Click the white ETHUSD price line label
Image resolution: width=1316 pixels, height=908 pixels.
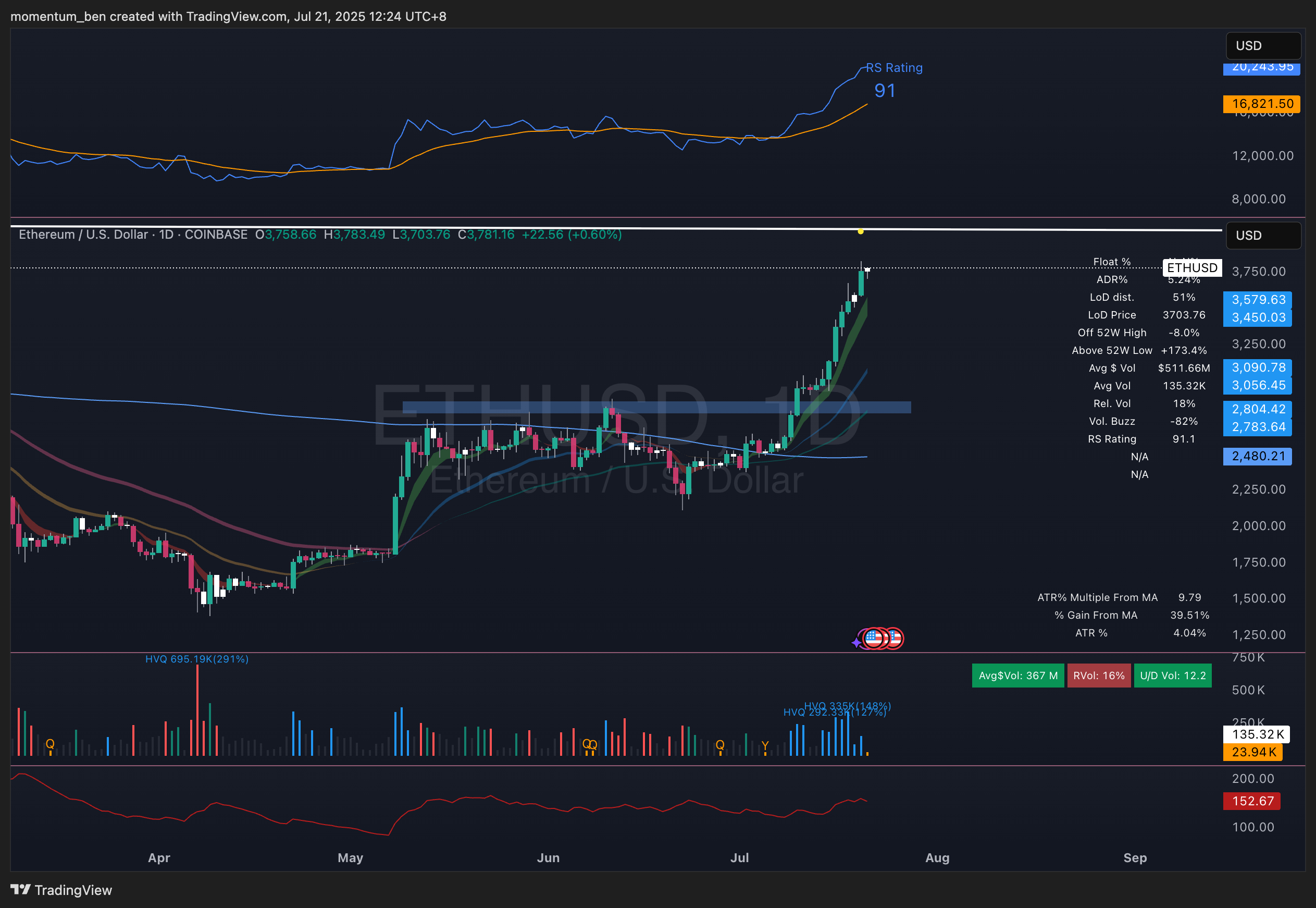[x=1191, y=268]
